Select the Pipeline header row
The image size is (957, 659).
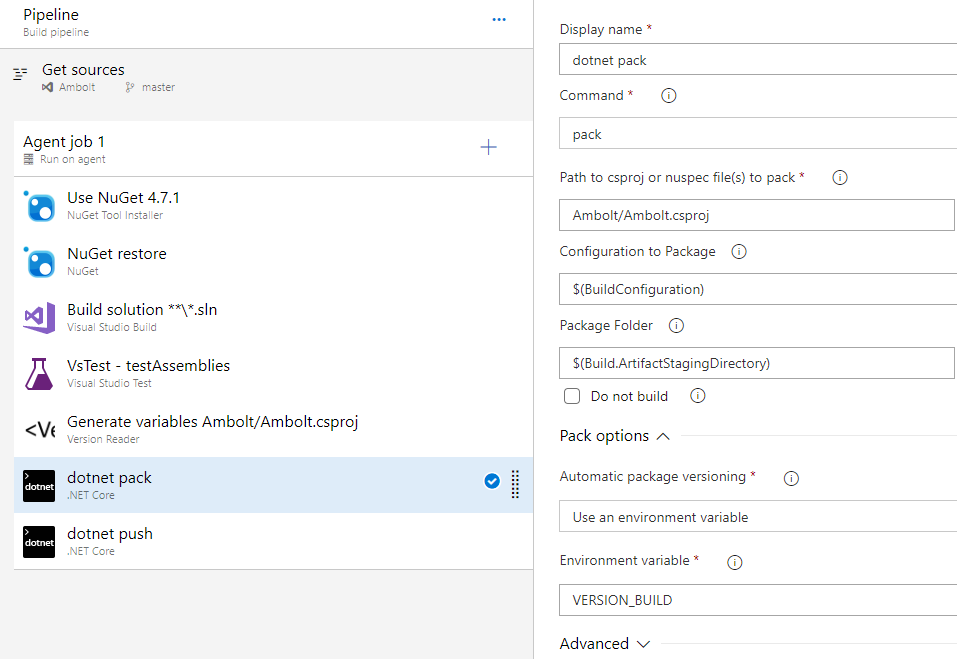tap(267, 23)
